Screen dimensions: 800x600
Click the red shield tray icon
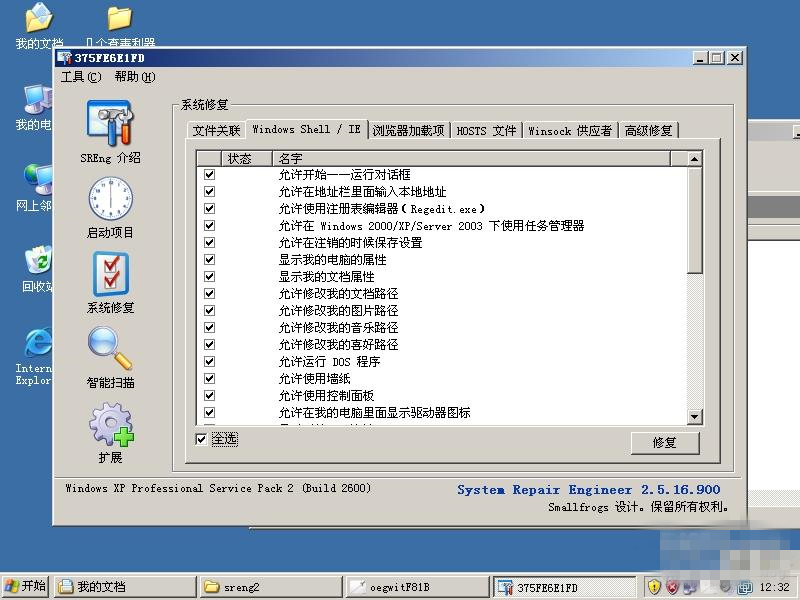coord(672,587)
